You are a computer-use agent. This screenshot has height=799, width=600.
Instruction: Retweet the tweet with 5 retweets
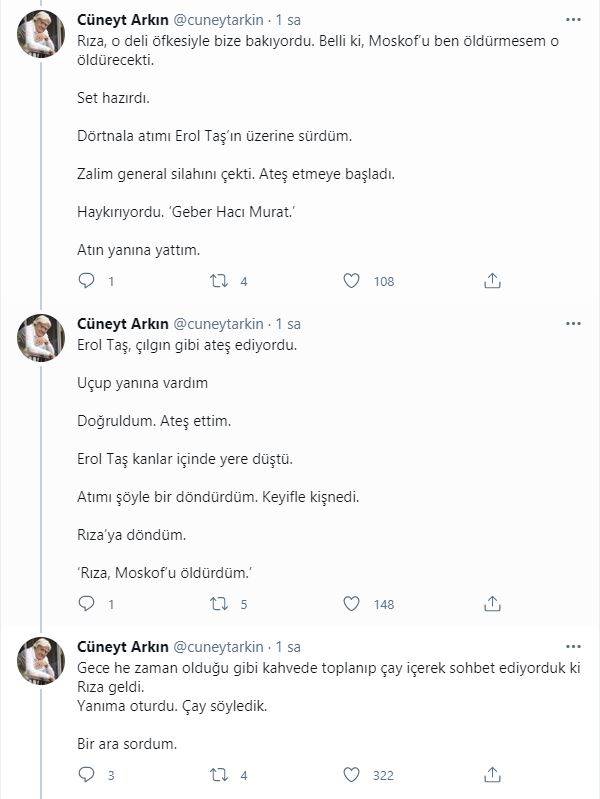coord(219,604)
